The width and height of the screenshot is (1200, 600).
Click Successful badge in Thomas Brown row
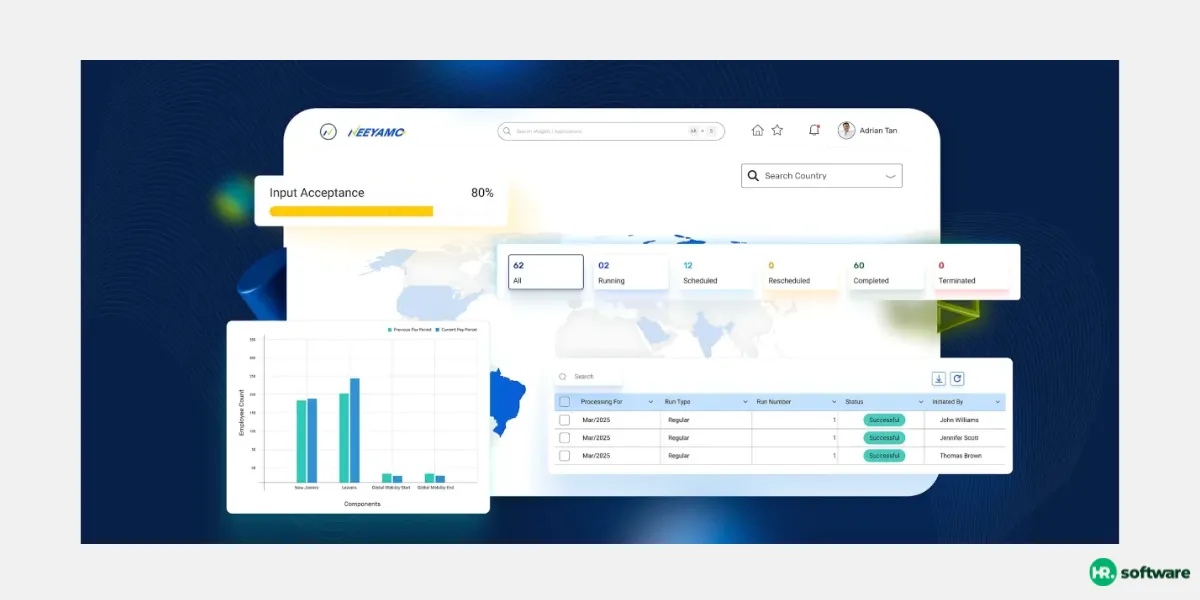[884, 456]
